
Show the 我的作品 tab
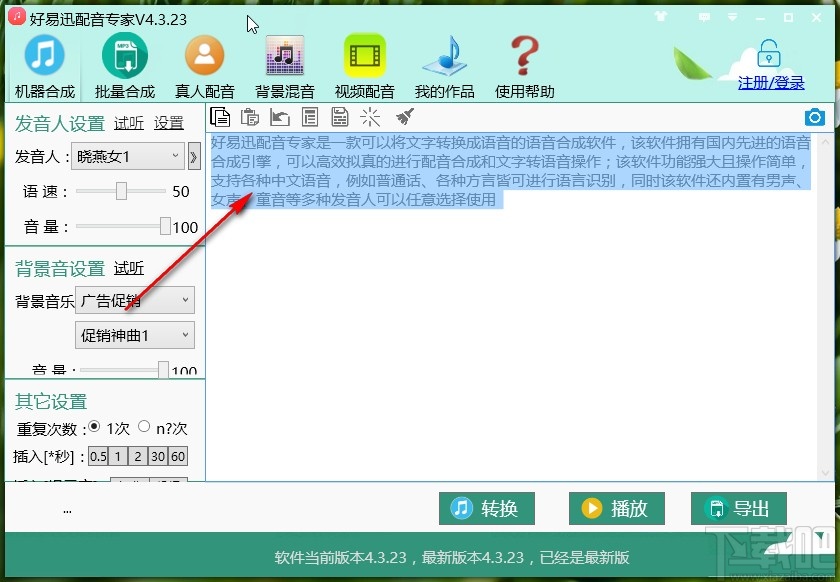click(445, 67)
